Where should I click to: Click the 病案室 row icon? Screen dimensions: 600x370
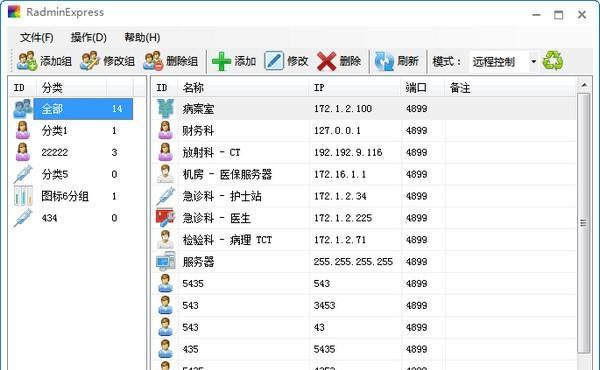pos(165,108)
